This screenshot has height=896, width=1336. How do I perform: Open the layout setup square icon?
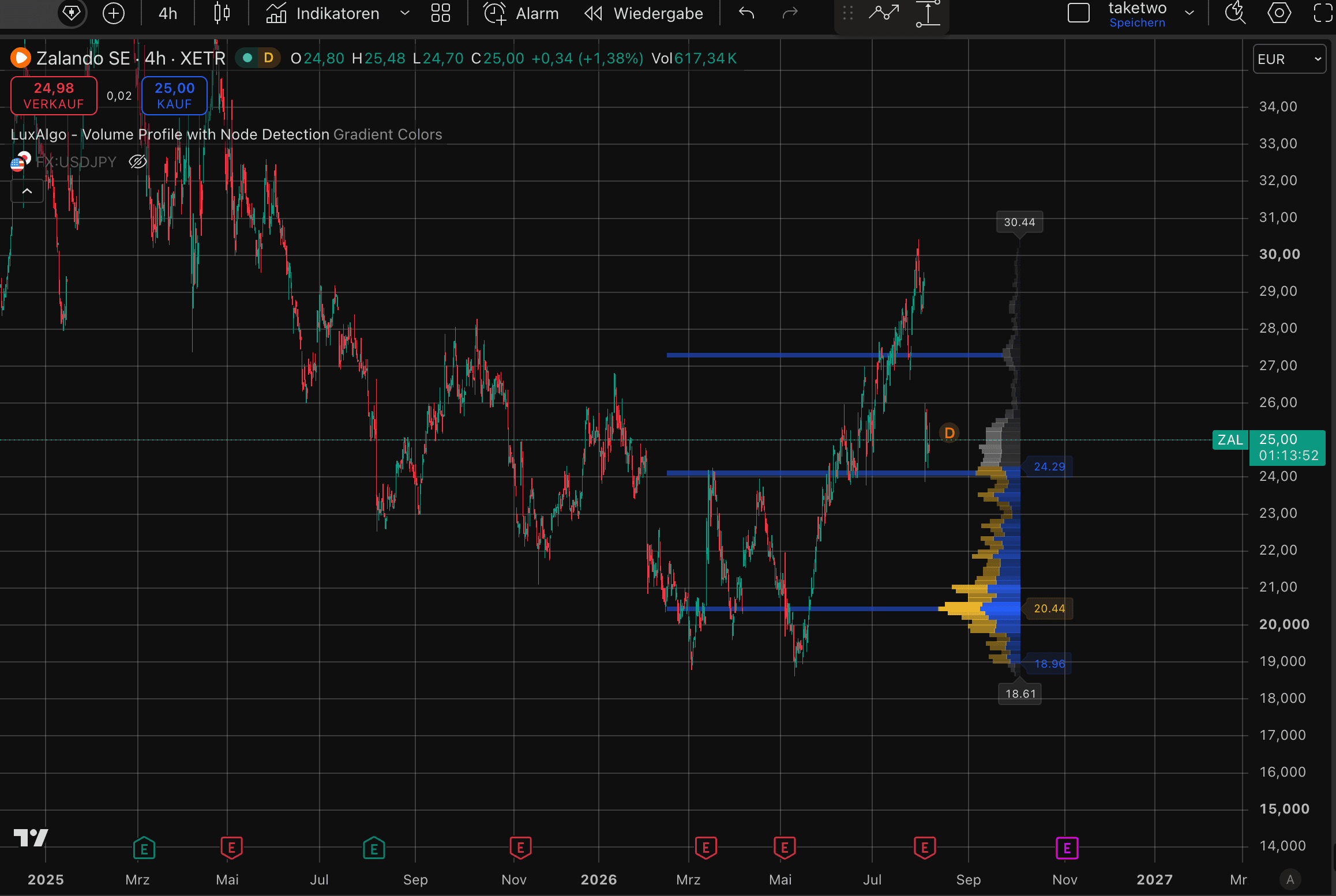coord(1078,13)
